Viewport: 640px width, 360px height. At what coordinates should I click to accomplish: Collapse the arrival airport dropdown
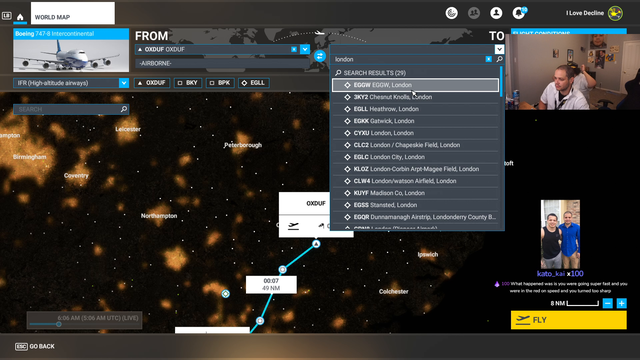click(499, 49)
